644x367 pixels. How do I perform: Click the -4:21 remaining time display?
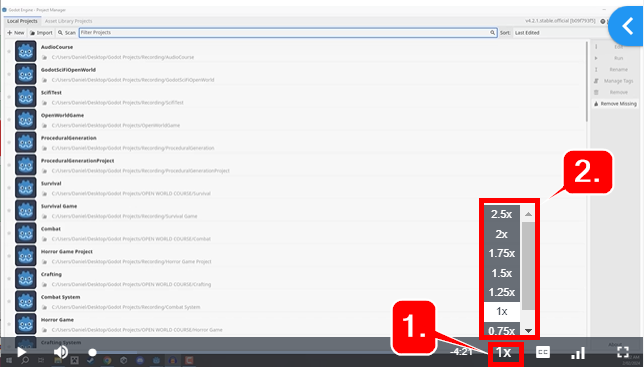coord(461,352)
